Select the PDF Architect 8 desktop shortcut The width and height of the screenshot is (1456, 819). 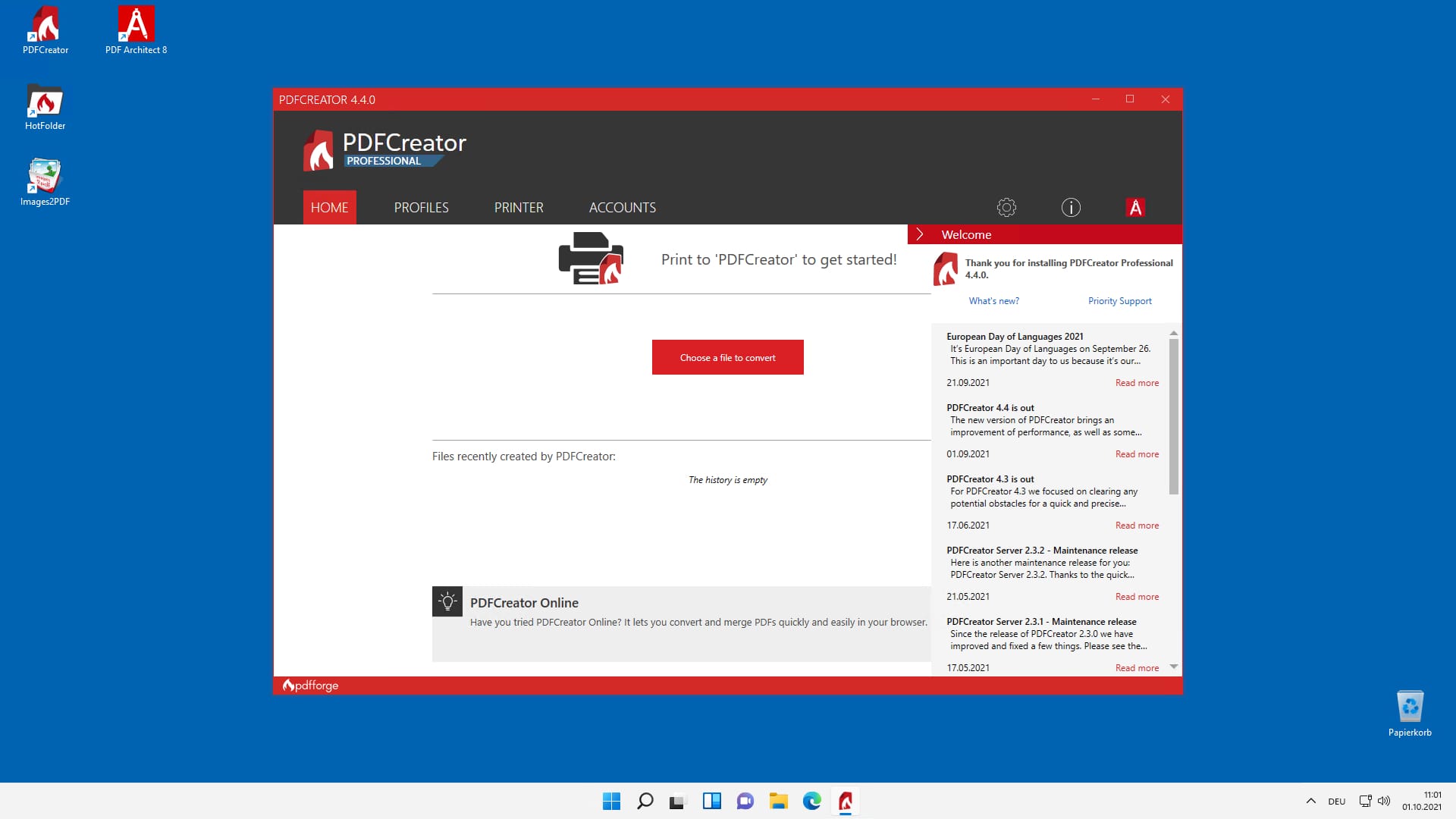click(136, 31)
